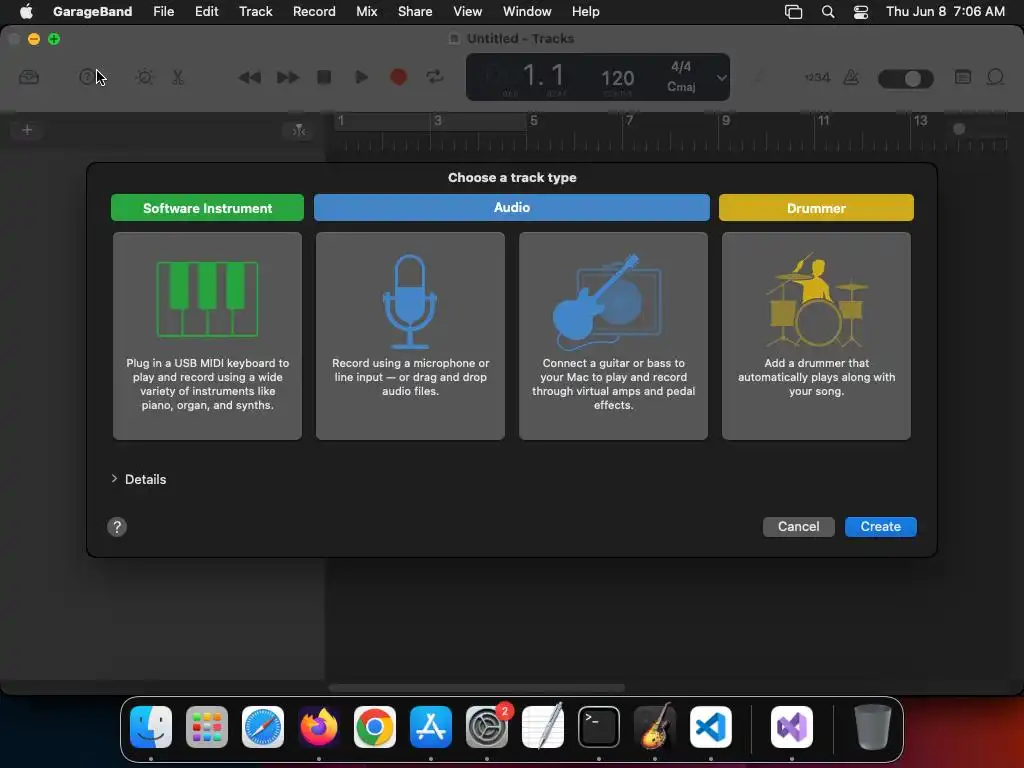1024x768 pixels.
Task: Open System Settings from the Dock
Action: pos(487,727)
